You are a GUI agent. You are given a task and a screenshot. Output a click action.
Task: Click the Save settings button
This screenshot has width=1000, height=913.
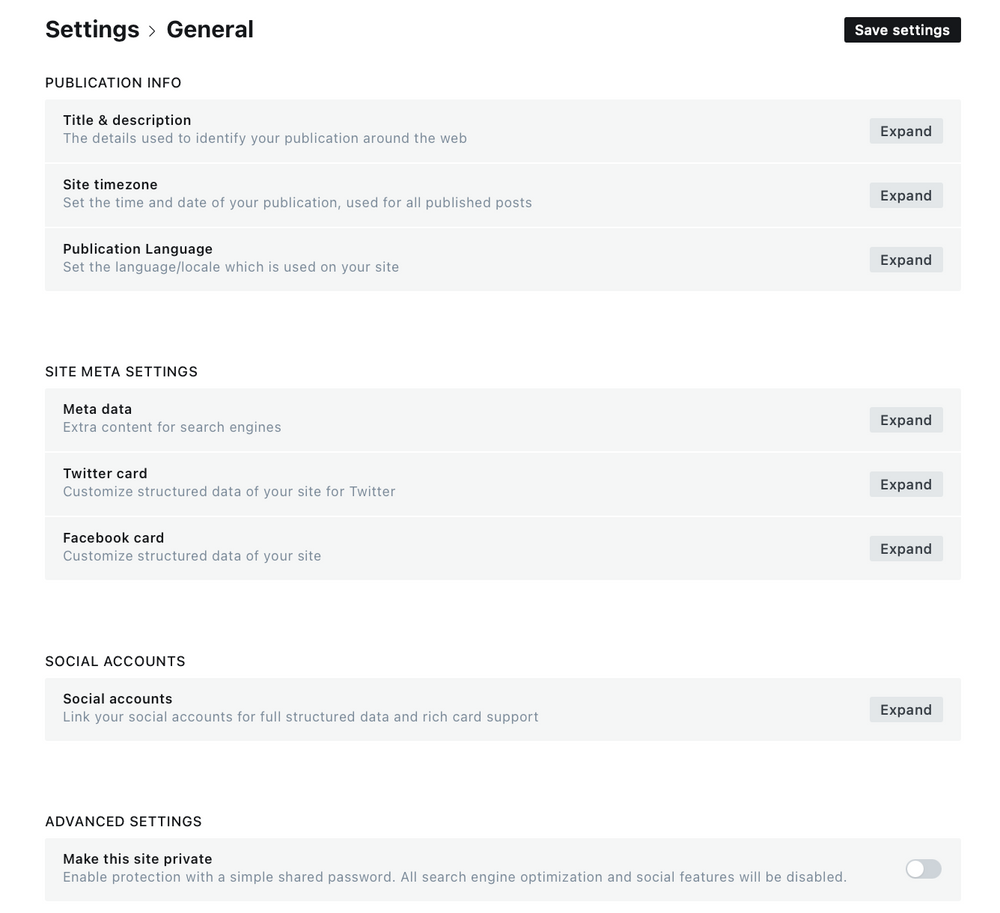pos(901,29)
